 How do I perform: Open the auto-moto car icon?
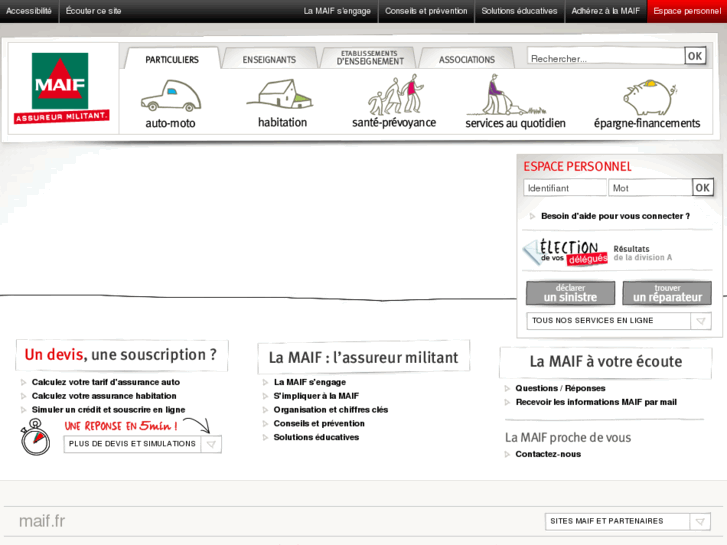(171, 95)
